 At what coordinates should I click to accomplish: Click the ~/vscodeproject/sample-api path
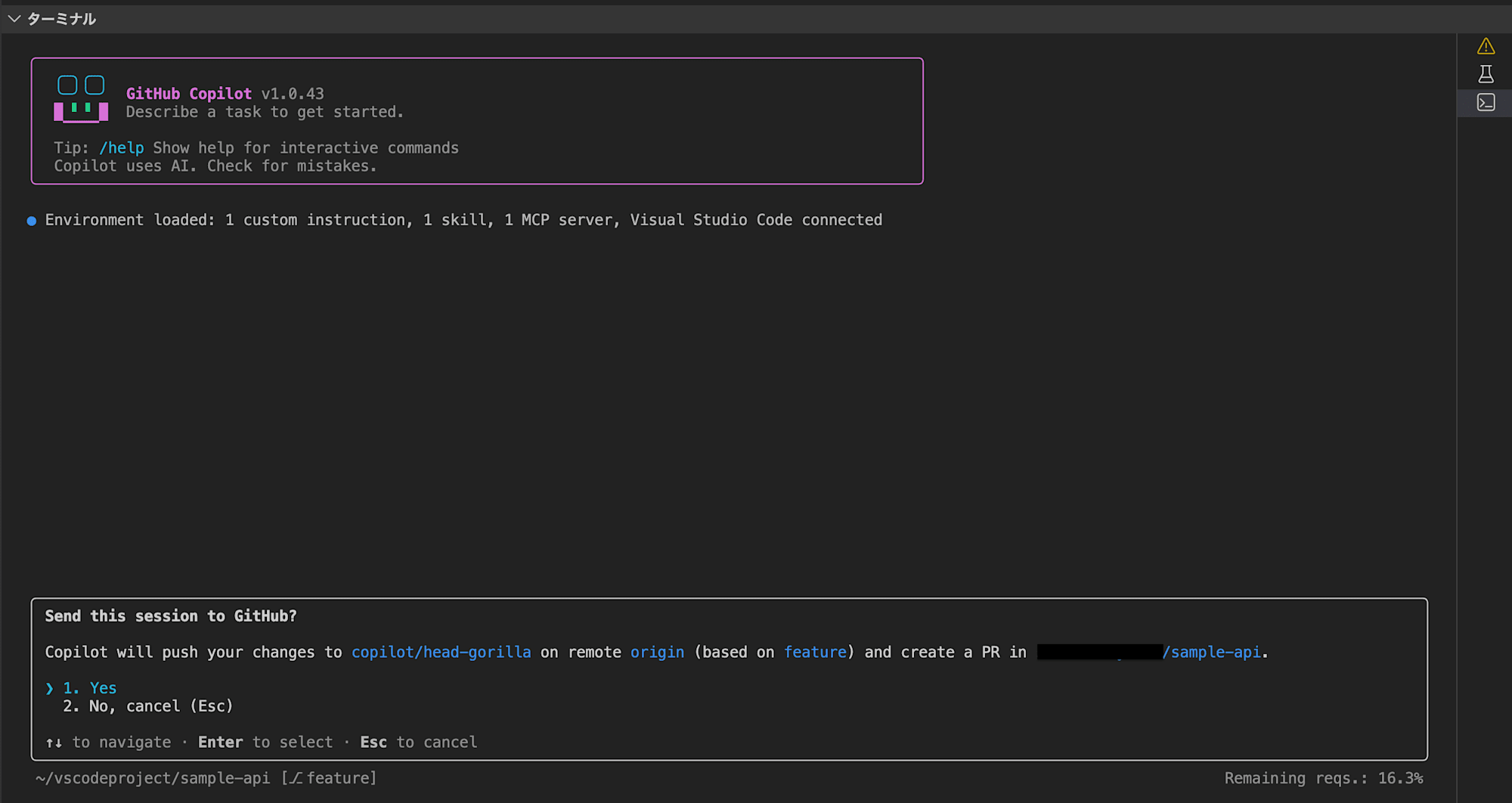pyautogui.click(x=153, y=778)
